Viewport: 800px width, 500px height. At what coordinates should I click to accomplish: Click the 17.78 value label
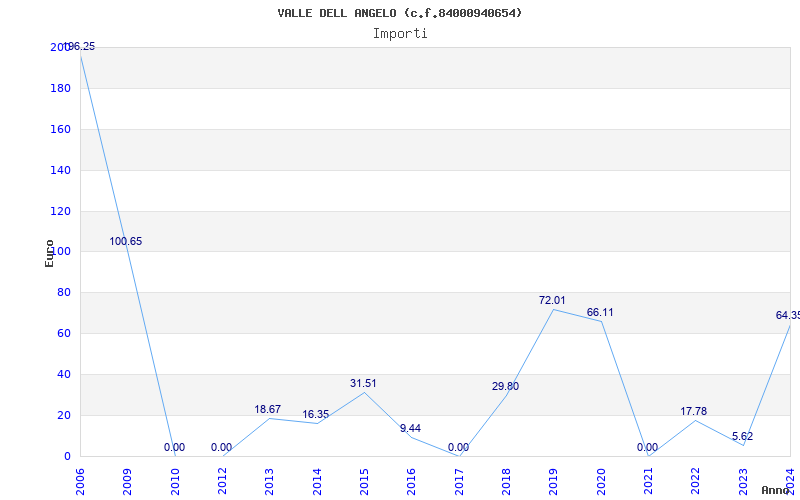coord(693,411)
